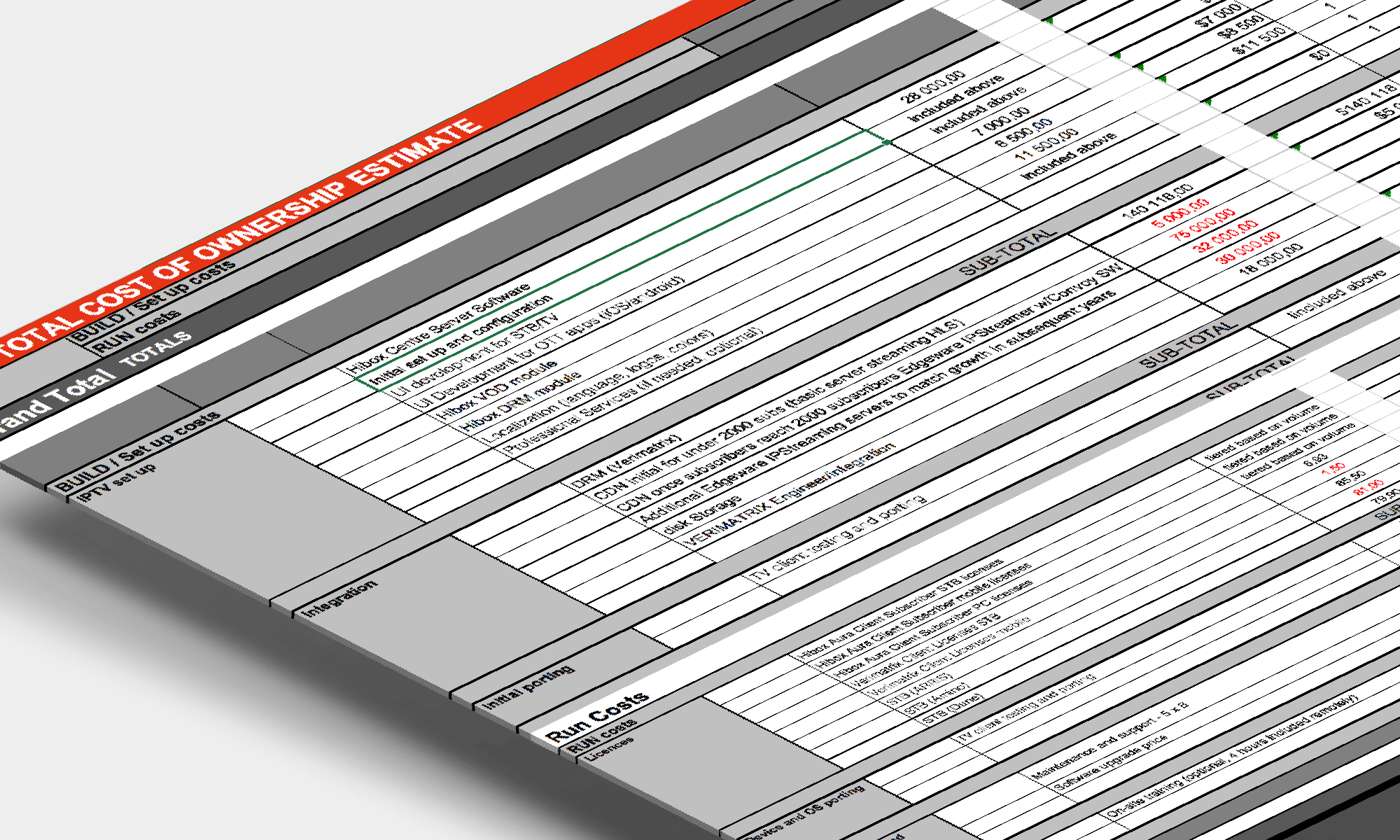Click the Integration category cell
This screenshot has height=840, width=1400.
pyautogui.click(x=339, y=600)
